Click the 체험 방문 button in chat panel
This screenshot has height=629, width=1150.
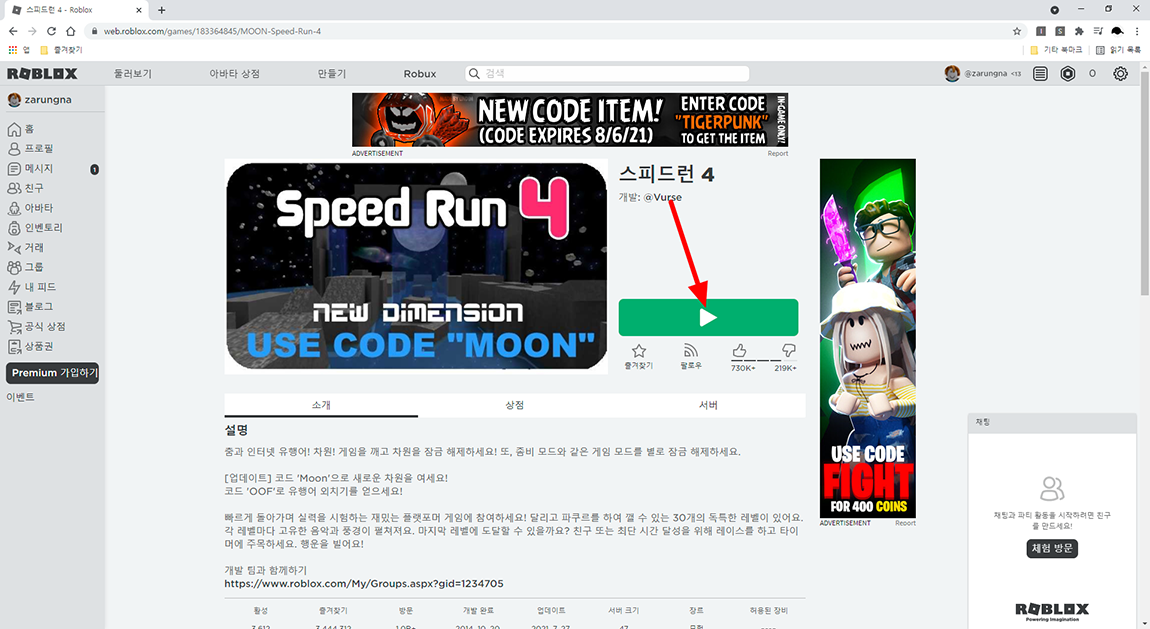click(x=1052, y=548)
